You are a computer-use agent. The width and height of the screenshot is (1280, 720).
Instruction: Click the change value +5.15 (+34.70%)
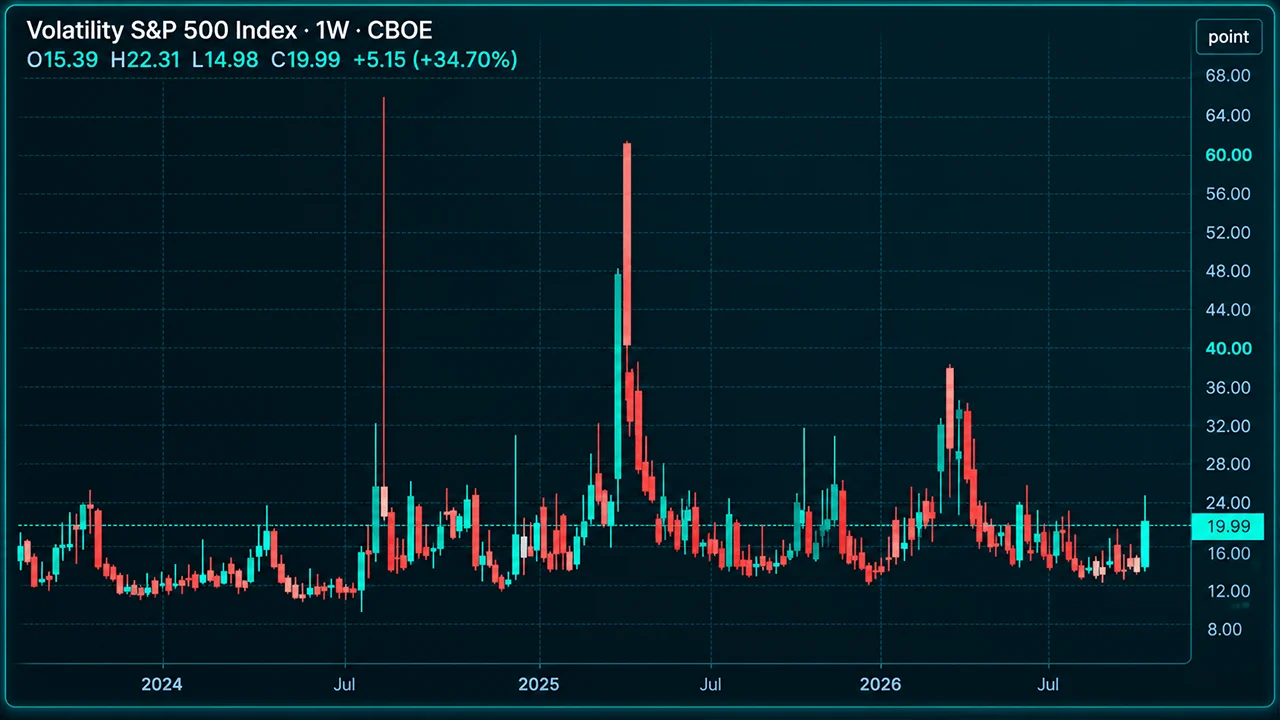(435, 60)
